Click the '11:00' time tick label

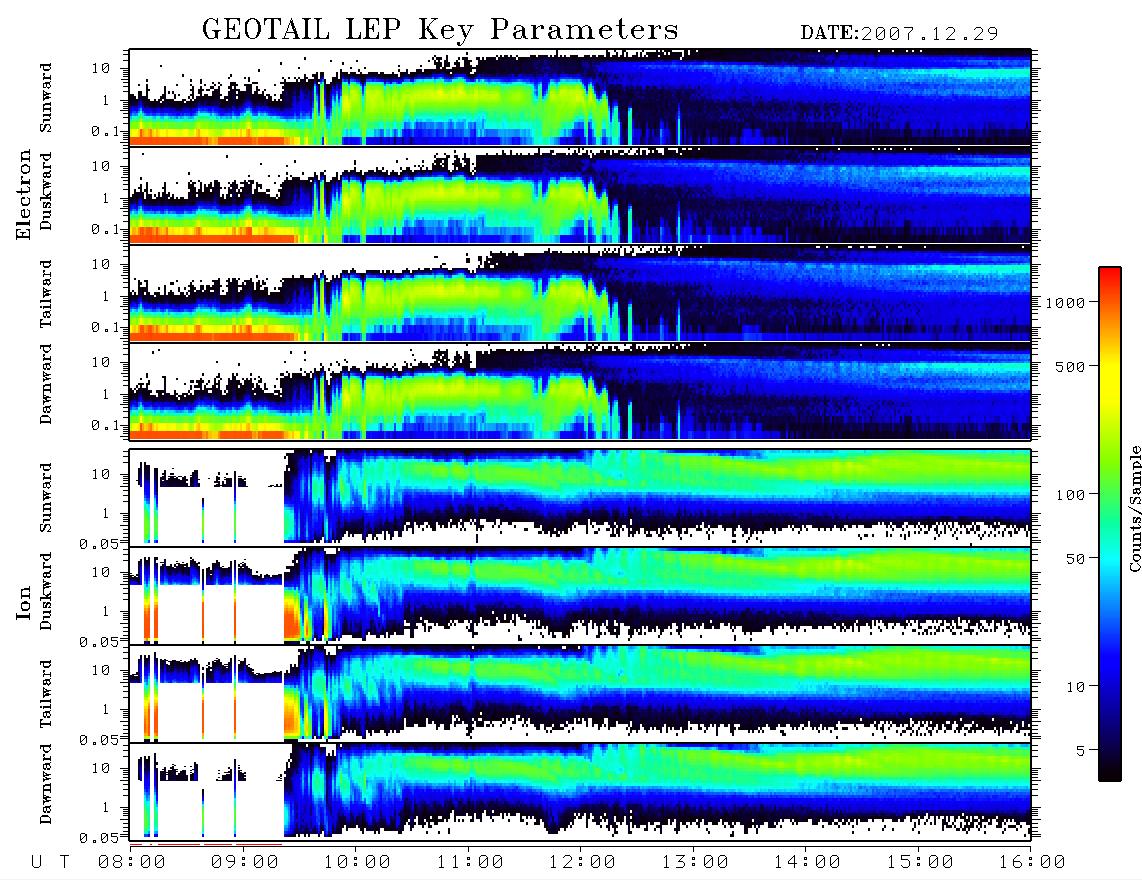click(x=470, y=863)
